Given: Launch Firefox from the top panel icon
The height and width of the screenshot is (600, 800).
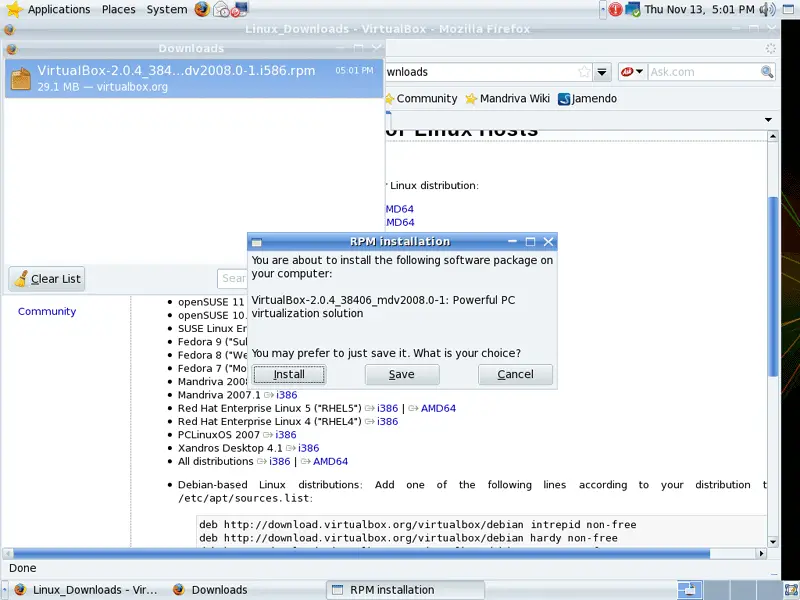Looking at the screenshot, I should coord(202,9).
